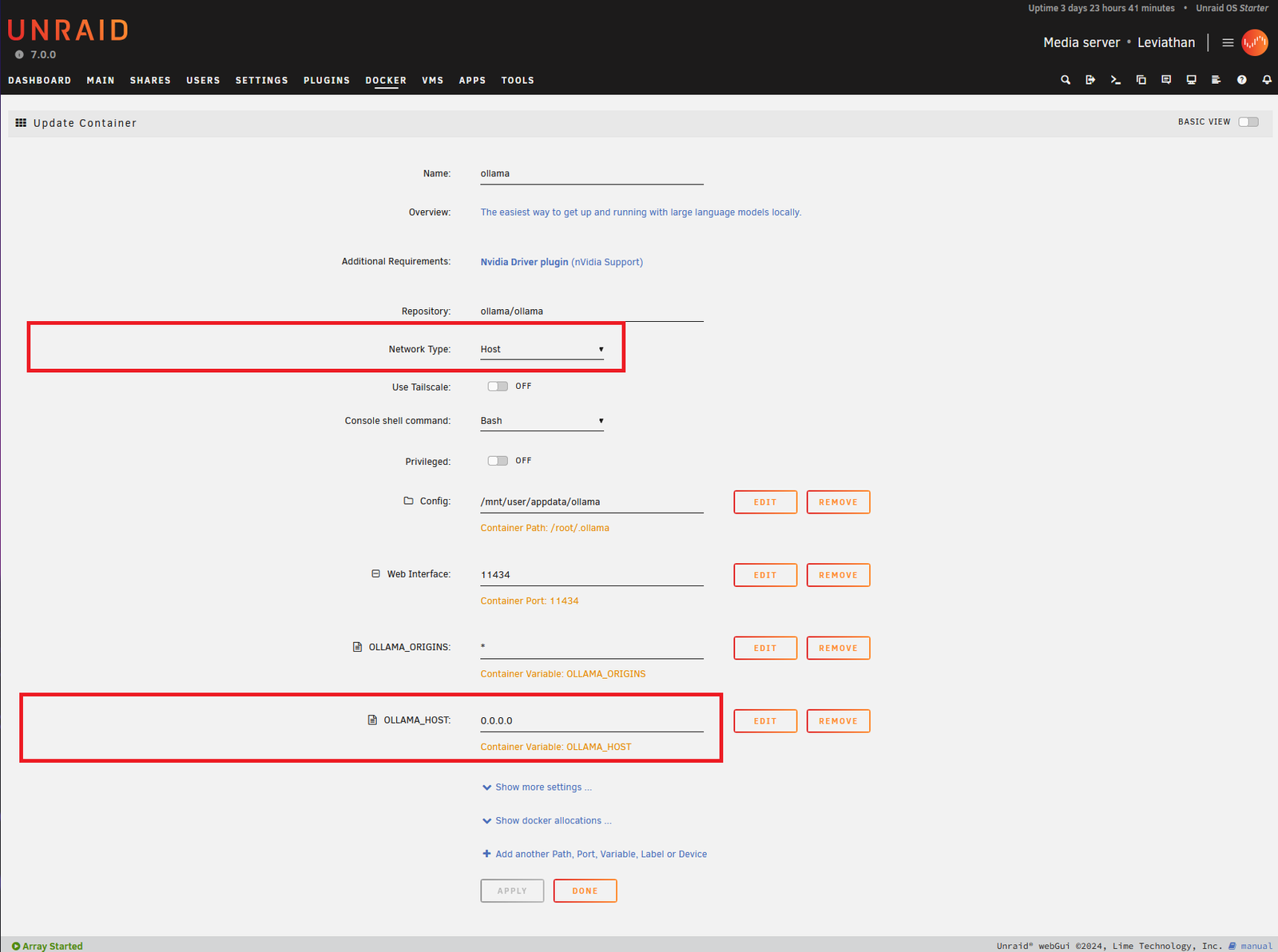Expand Show docker allocations
Viewport: 1278px width, 952px height.
(547, 821)
